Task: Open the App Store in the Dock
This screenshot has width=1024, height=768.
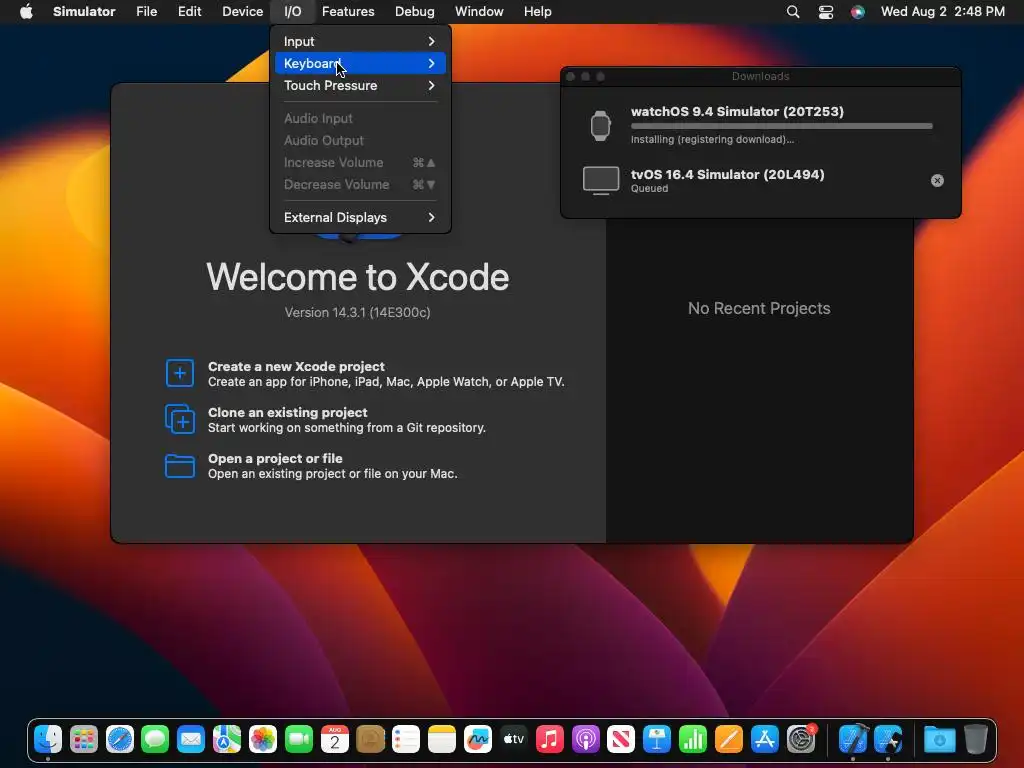Action: pyautogui.click(x=764, y=739)
